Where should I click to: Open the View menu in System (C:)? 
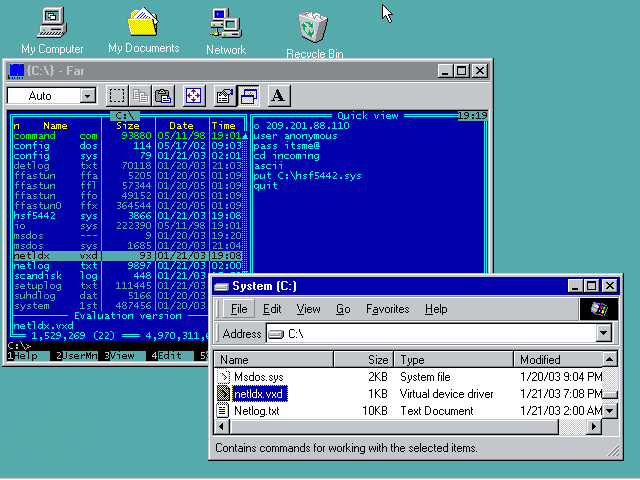[x=308, y=309]
